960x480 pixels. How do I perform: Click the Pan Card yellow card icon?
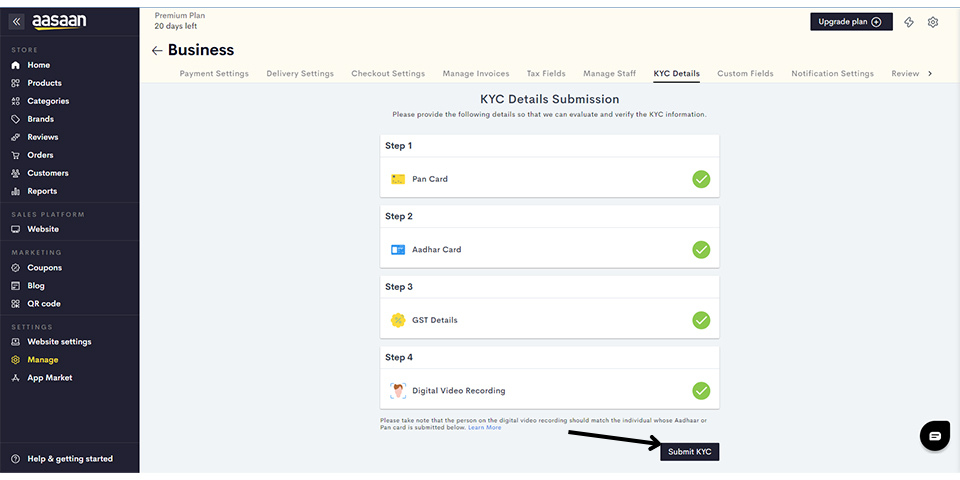pos(398,179)
